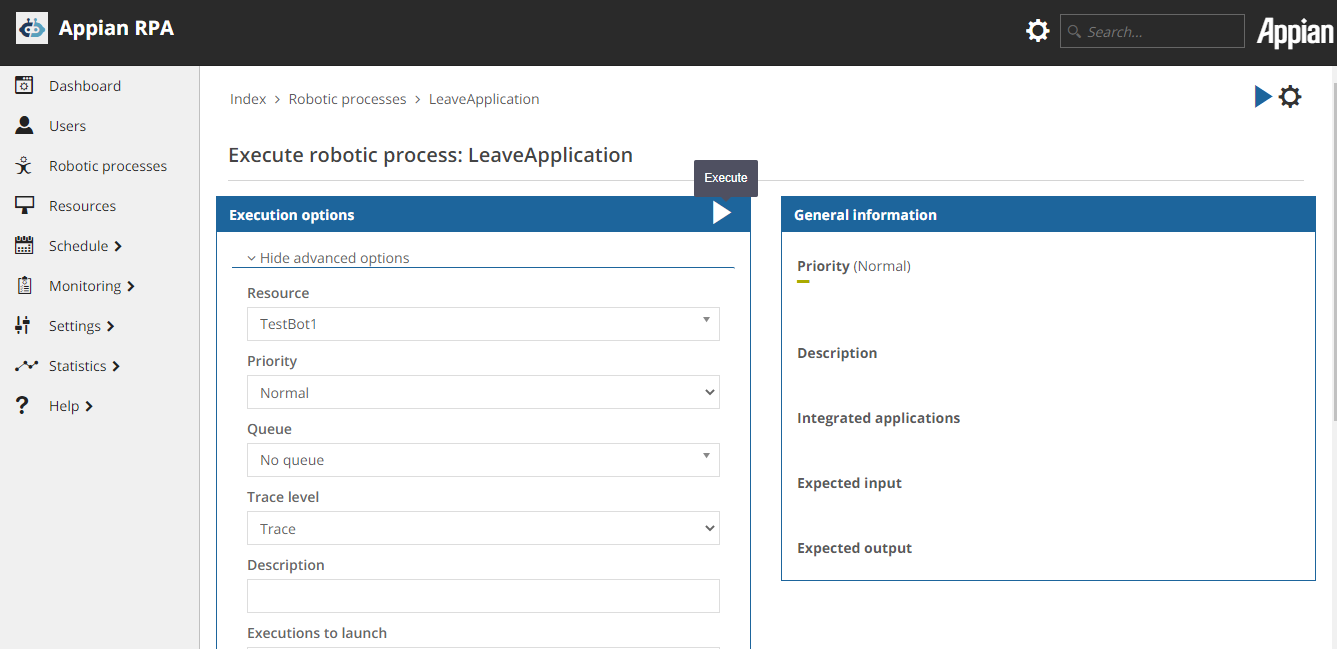Click the Users person icon
The height and width of the screenshot is (649, 1337).
point(25,126)
